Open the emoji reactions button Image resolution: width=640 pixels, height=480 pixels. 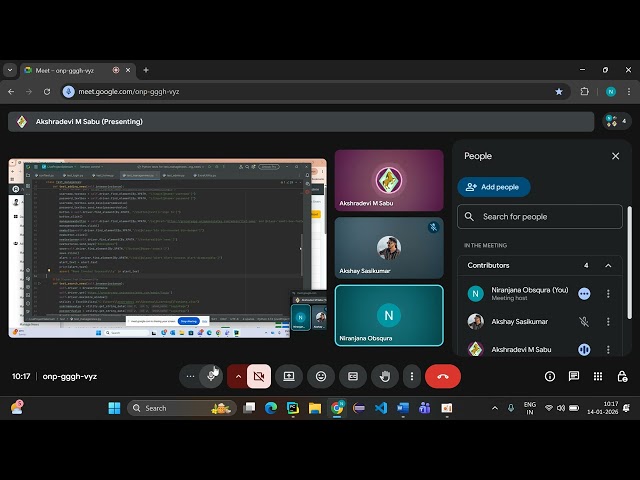(x=321, y=376)
